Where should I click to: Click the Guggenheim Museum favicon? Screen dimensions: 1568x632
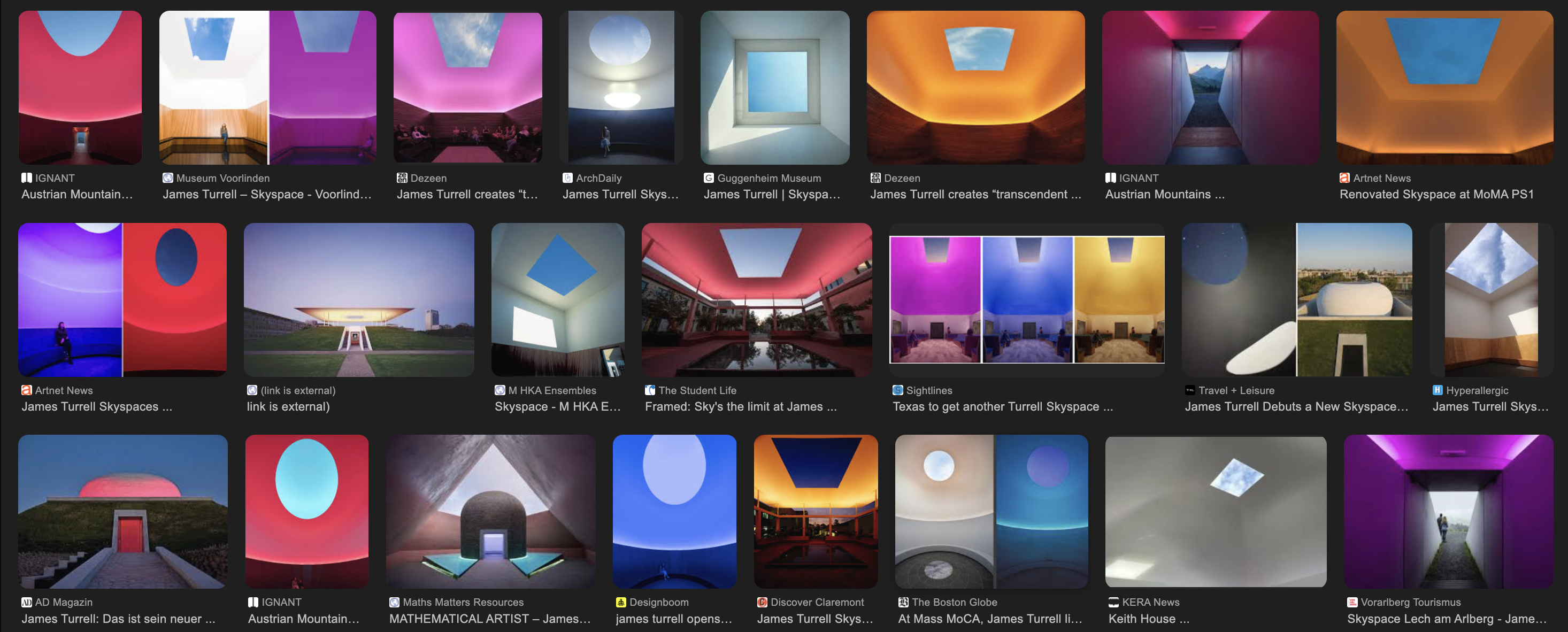pos(709,178)
